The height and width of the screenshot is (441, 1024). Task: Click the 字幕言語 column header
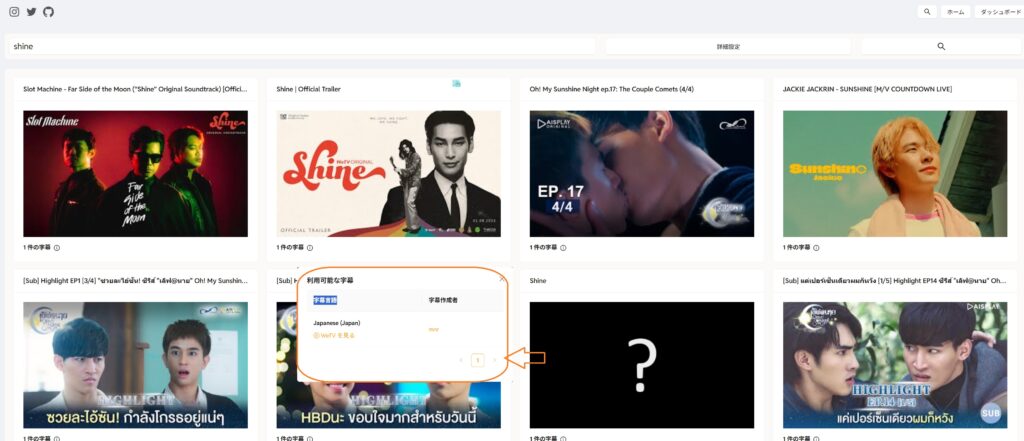pyautogui.click(x=325, y=300)
